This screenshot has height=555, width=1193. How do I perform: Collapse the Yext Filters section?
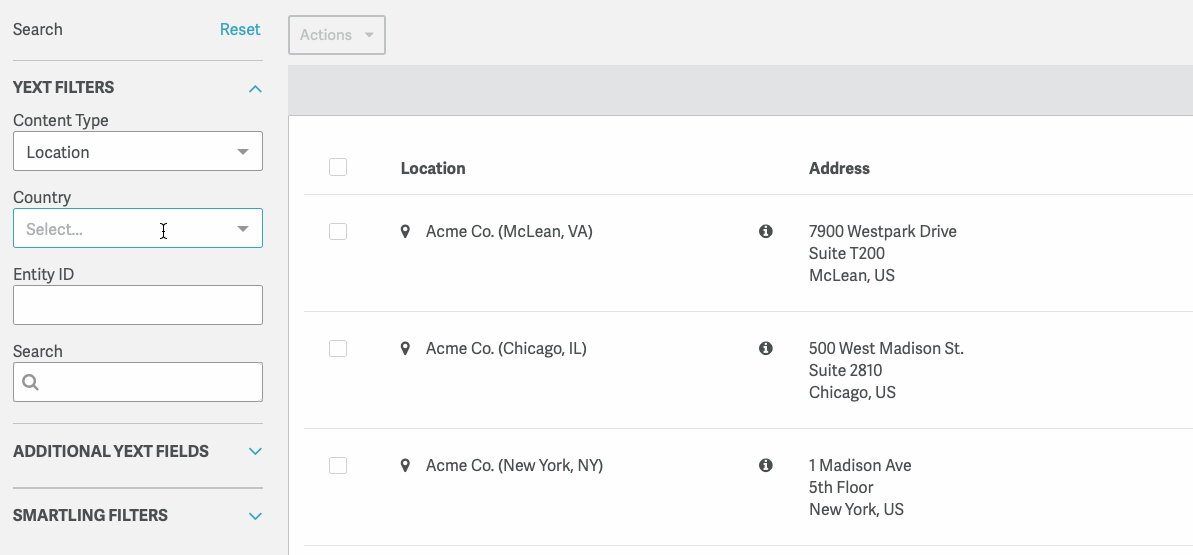(255, 88)
